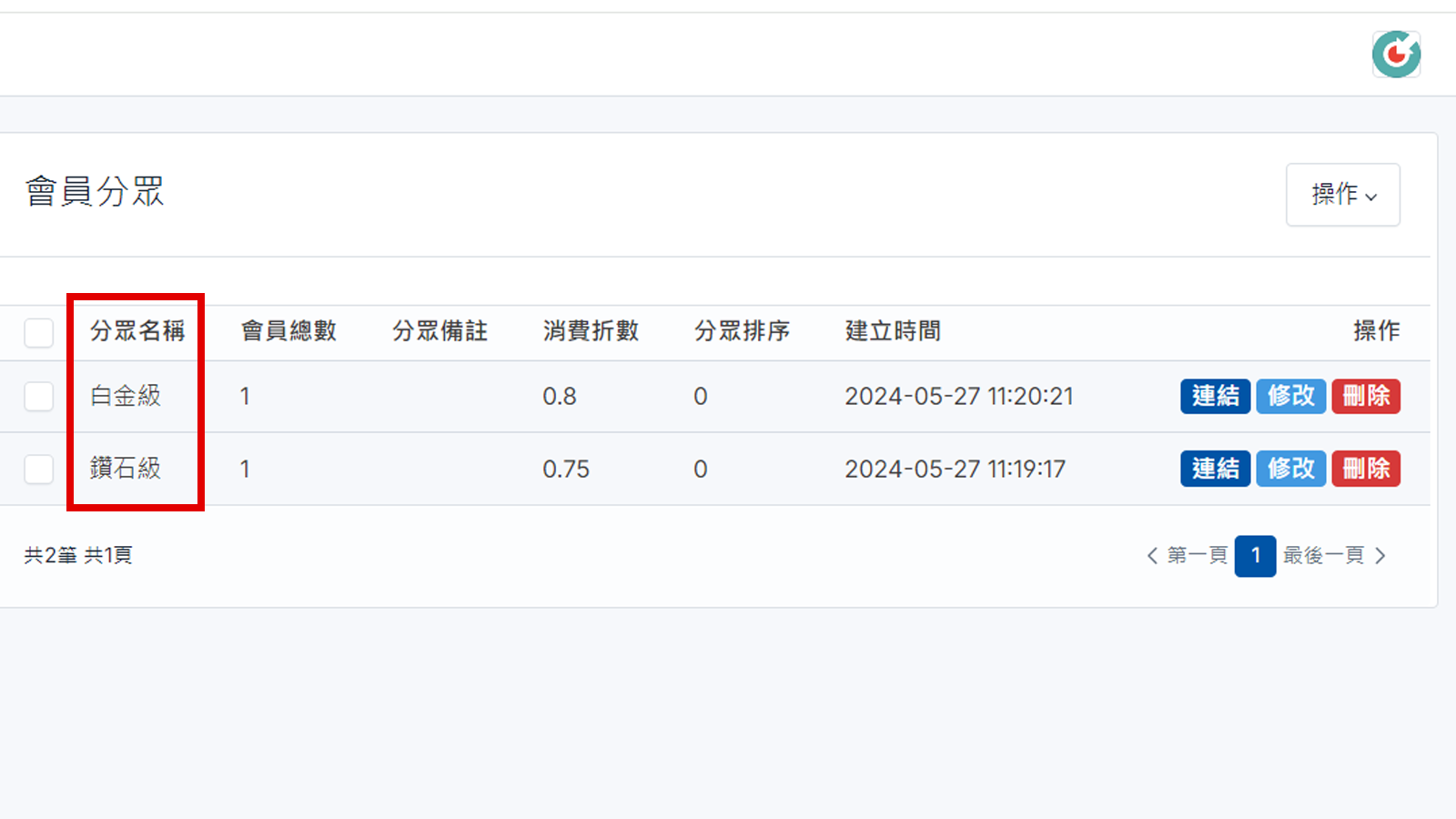1456x819 pixels.
Task: Click the 鑽石級 segment name
Action: pos(126,469)
